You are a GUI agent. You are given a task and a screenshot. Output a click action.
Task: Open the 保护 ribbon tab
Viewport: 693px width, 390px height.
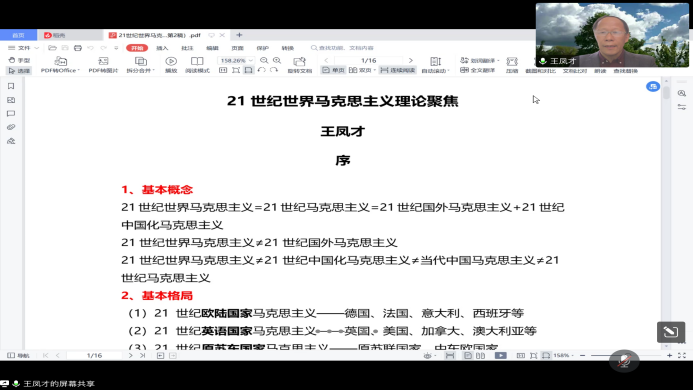pos(263,48)
